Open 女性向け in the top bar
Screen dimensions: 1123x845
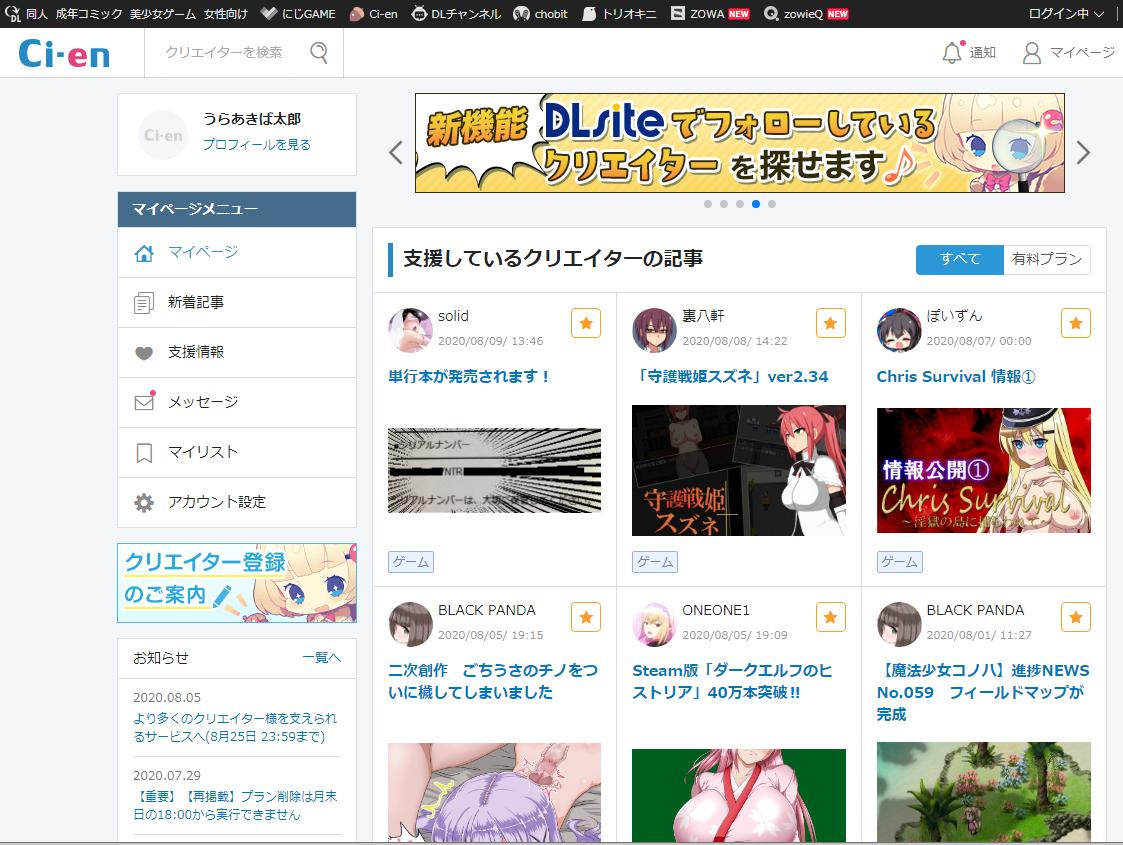226,14
